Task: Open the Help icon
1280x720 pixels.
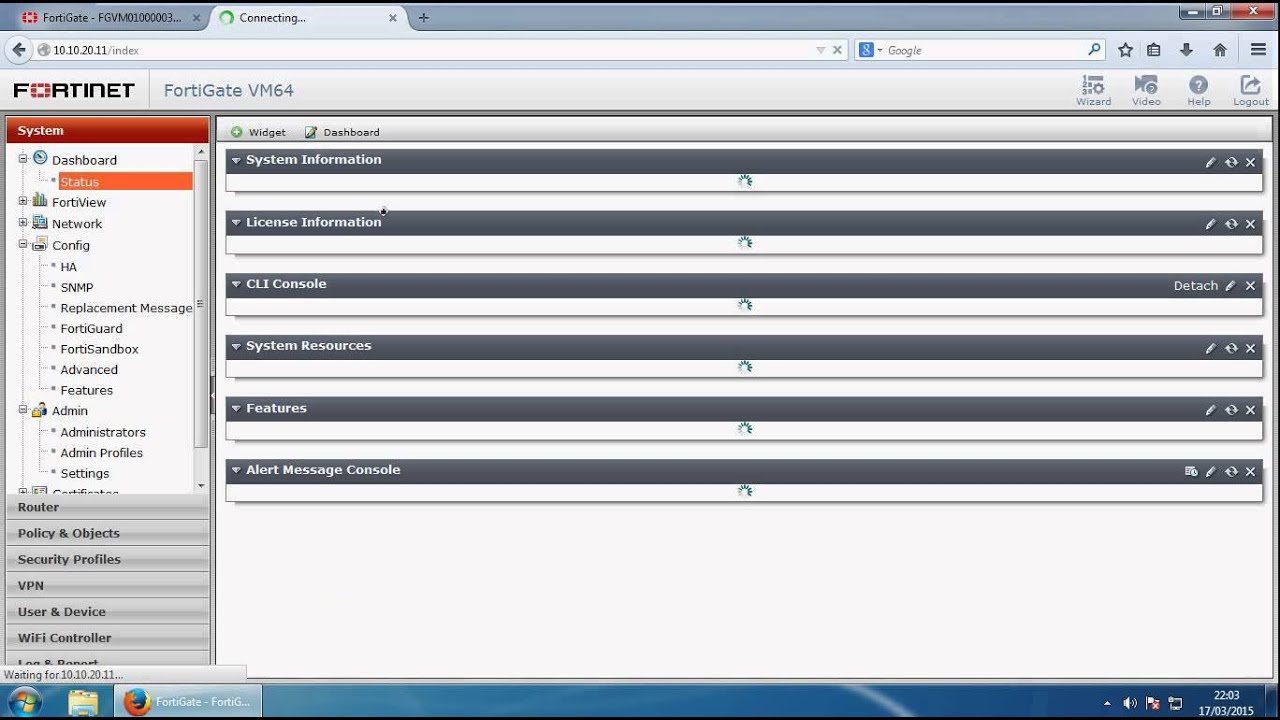Action: (1198, 90)
